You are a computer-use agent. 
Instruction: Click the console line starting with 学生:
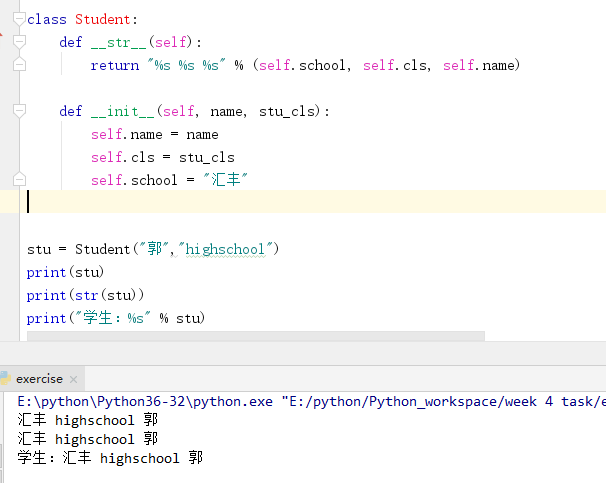[110, 458]
